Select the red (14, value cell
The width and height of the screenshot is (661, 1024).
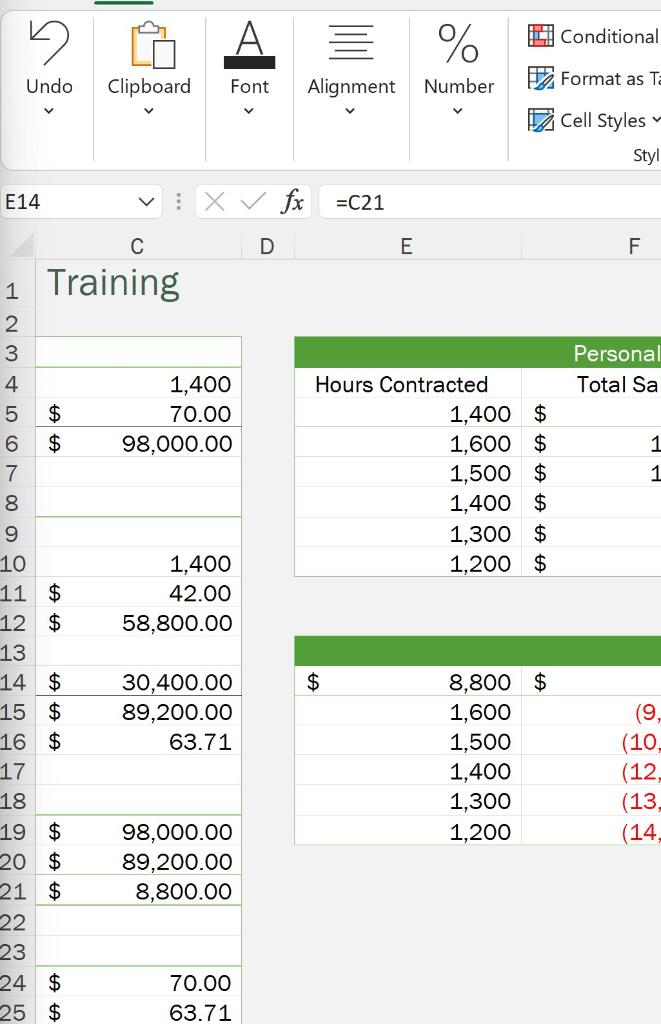click(x=591, y=831)
